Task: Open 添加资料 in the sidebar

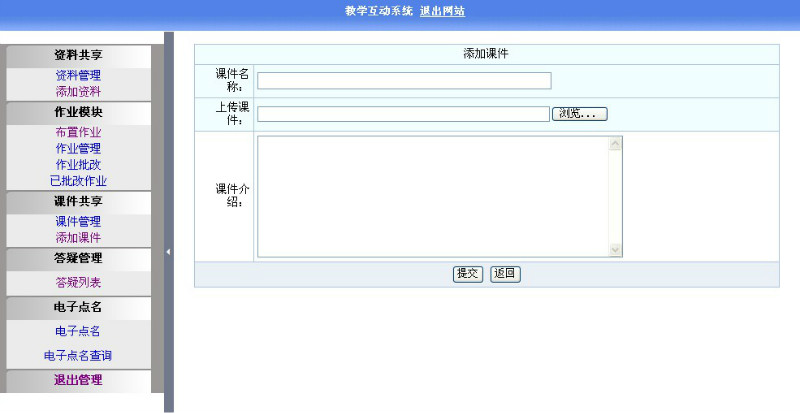Action: click(x=78, y=92)
